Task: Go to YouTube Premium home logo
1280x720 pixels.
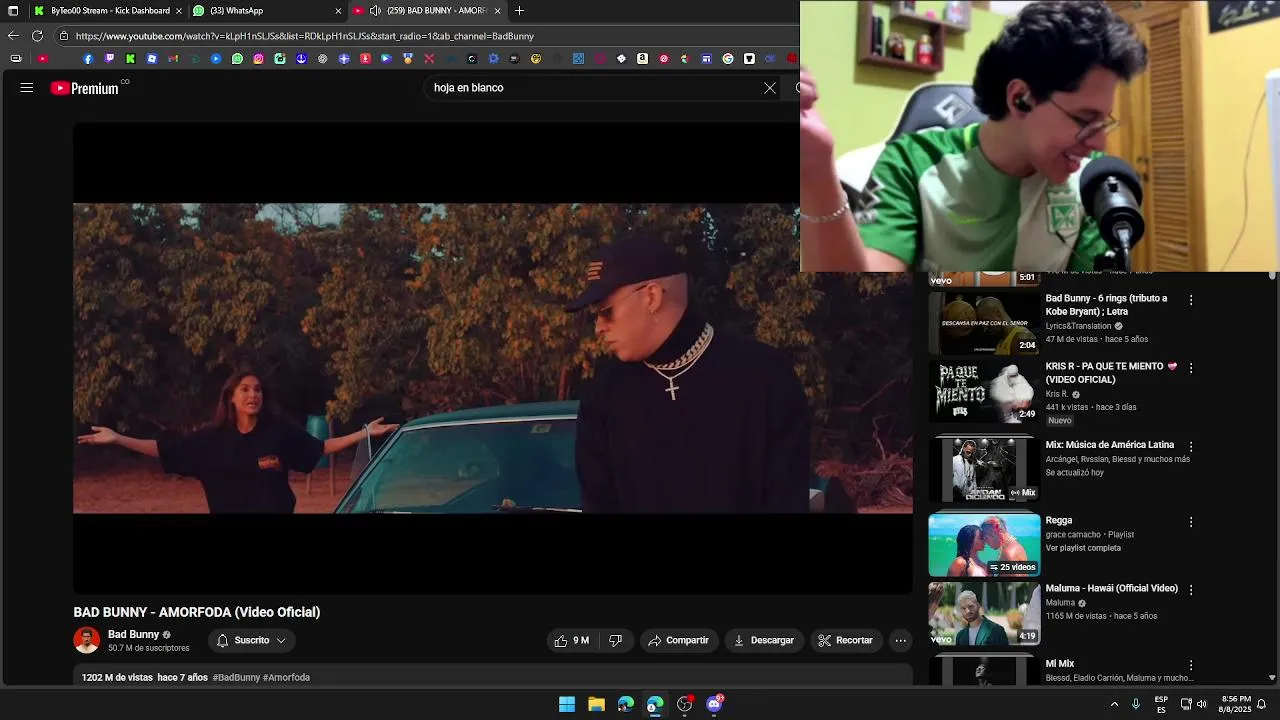Action: (x=85, y=88)
